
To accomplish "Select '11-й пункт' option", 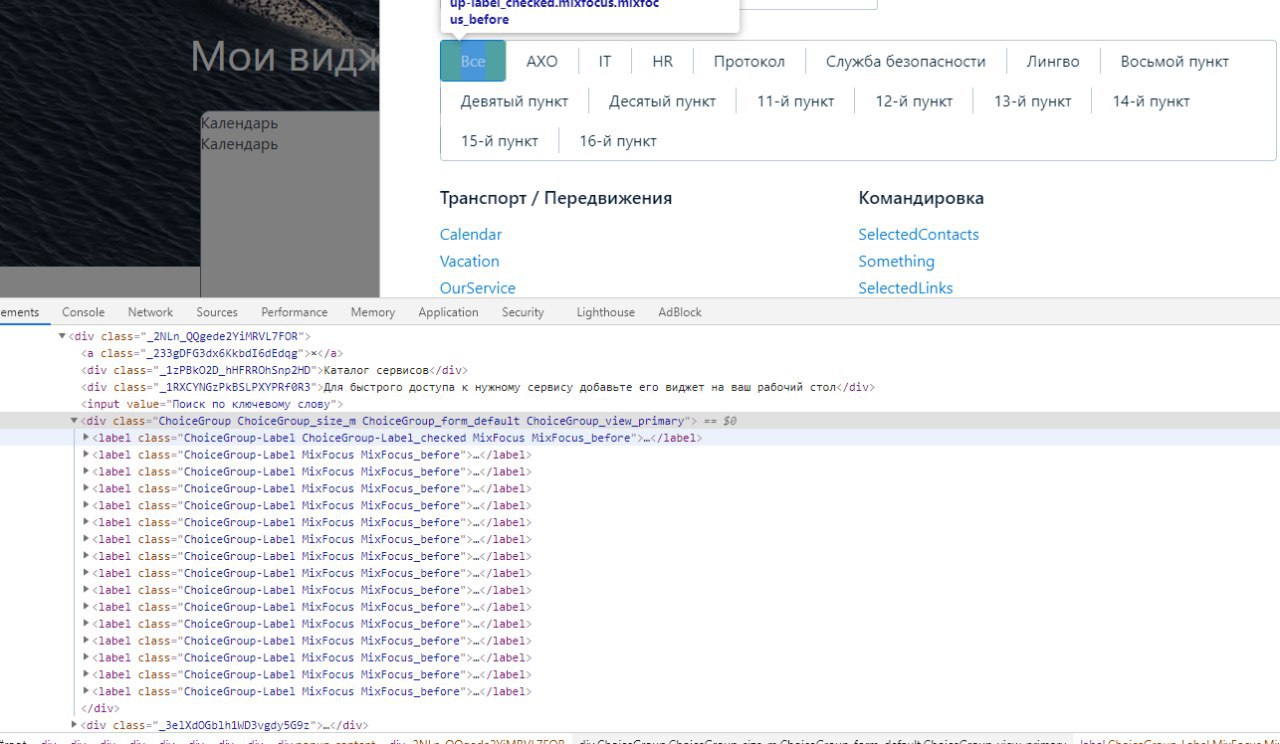I will (796, 101).
